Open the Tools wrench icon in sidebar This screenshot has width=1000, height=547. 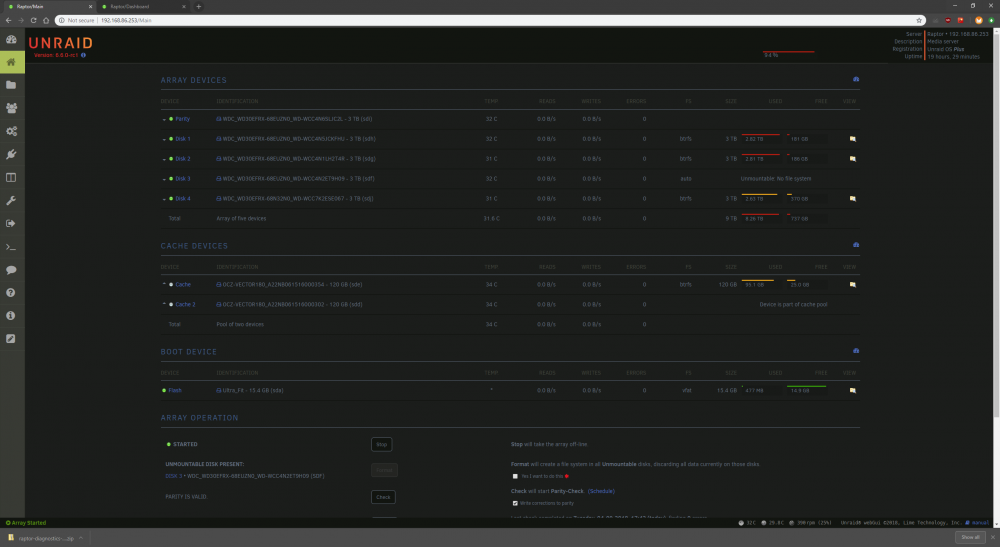(11, 200)
